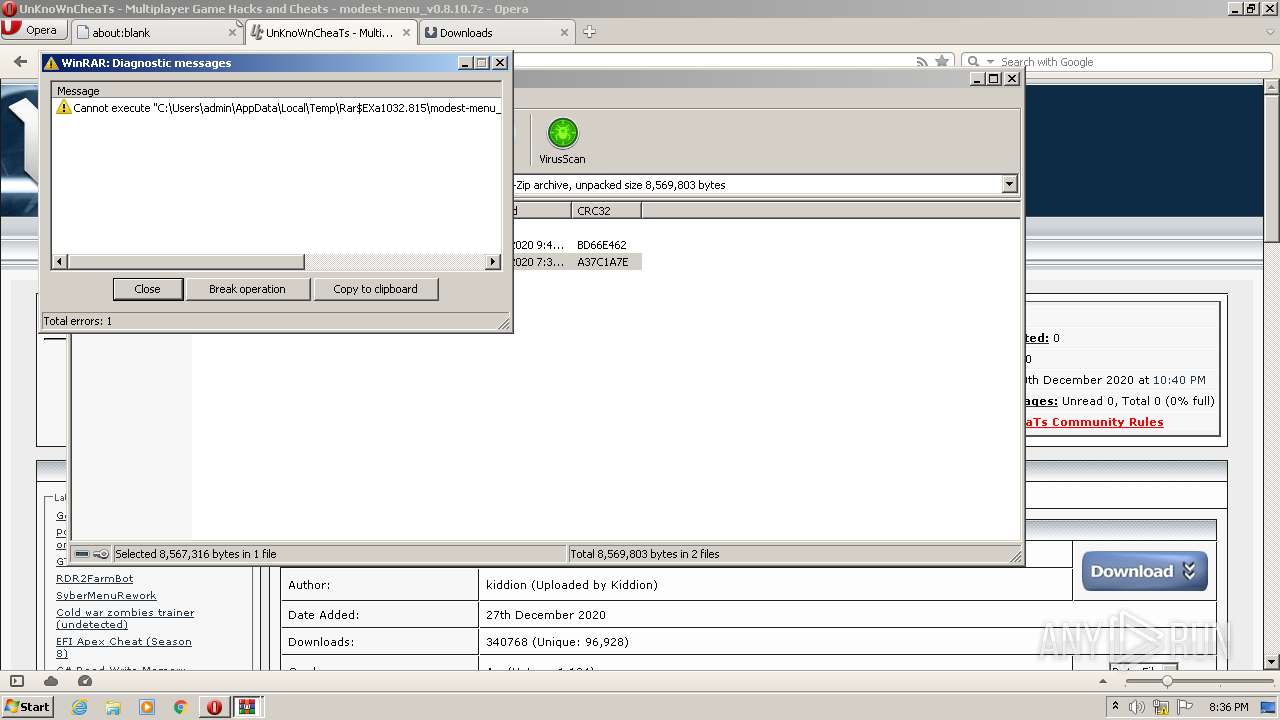This screenshot has height=720, width=1280.
Task: Close the WinRAR diagnostic messages dialog
Action: point(147,289)
